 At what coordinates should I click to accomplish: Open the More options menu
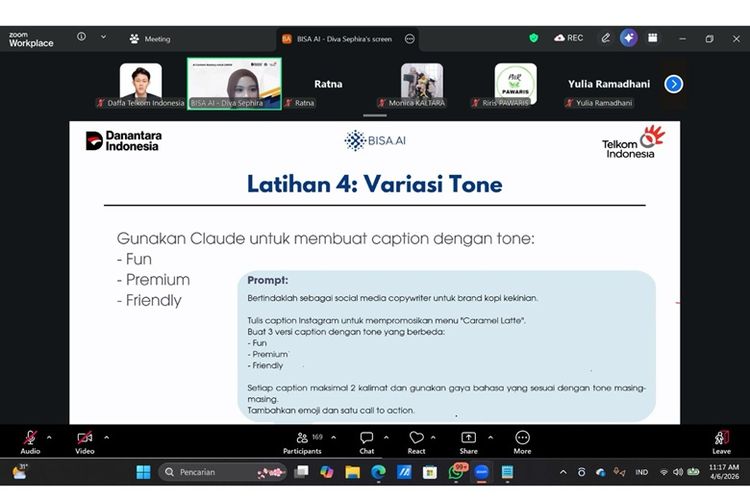522,440
